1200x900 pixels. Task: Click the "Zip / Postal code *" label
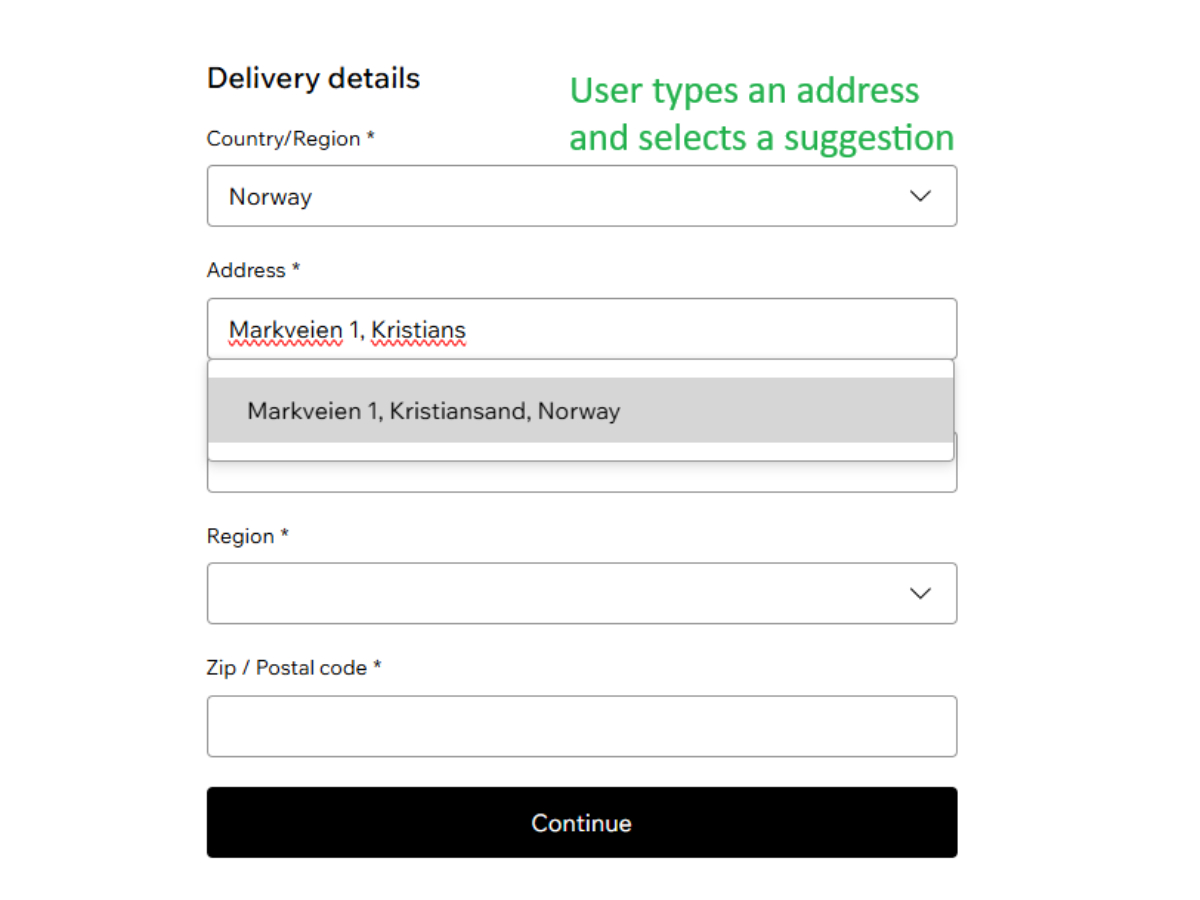[294, 667]
